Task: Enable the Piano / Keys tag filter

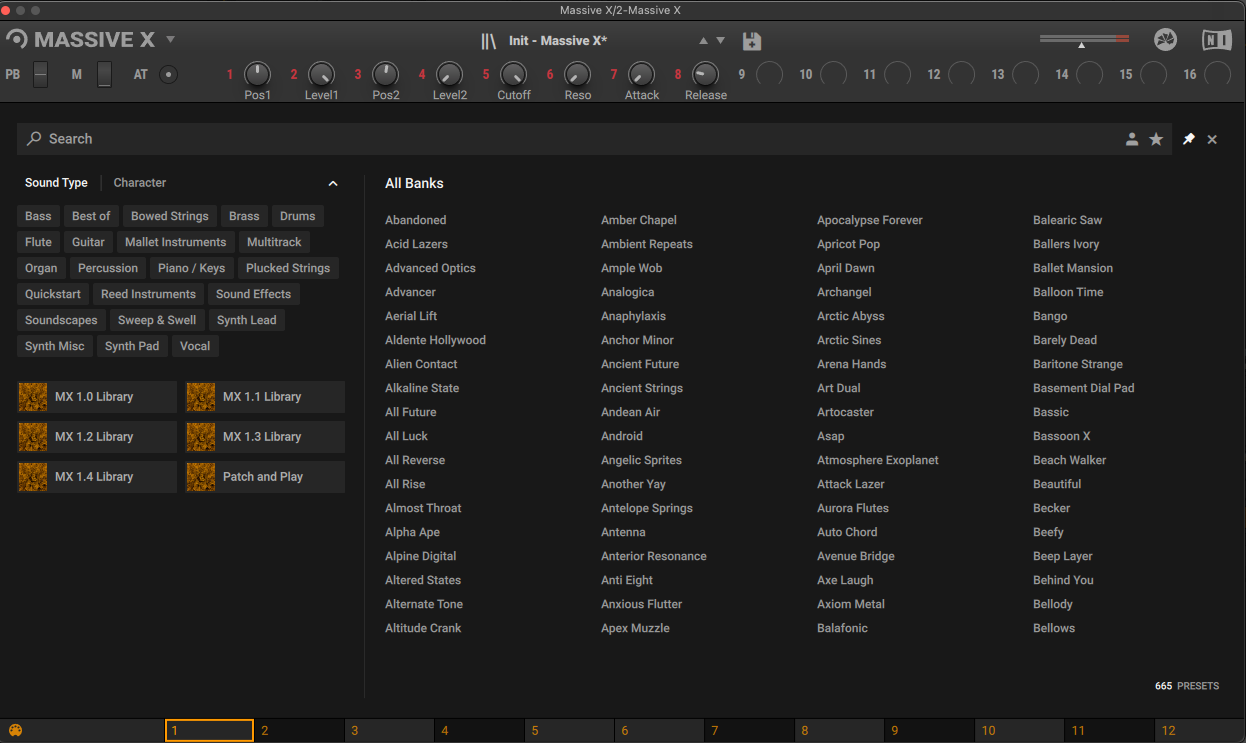Action: [192, 268]
